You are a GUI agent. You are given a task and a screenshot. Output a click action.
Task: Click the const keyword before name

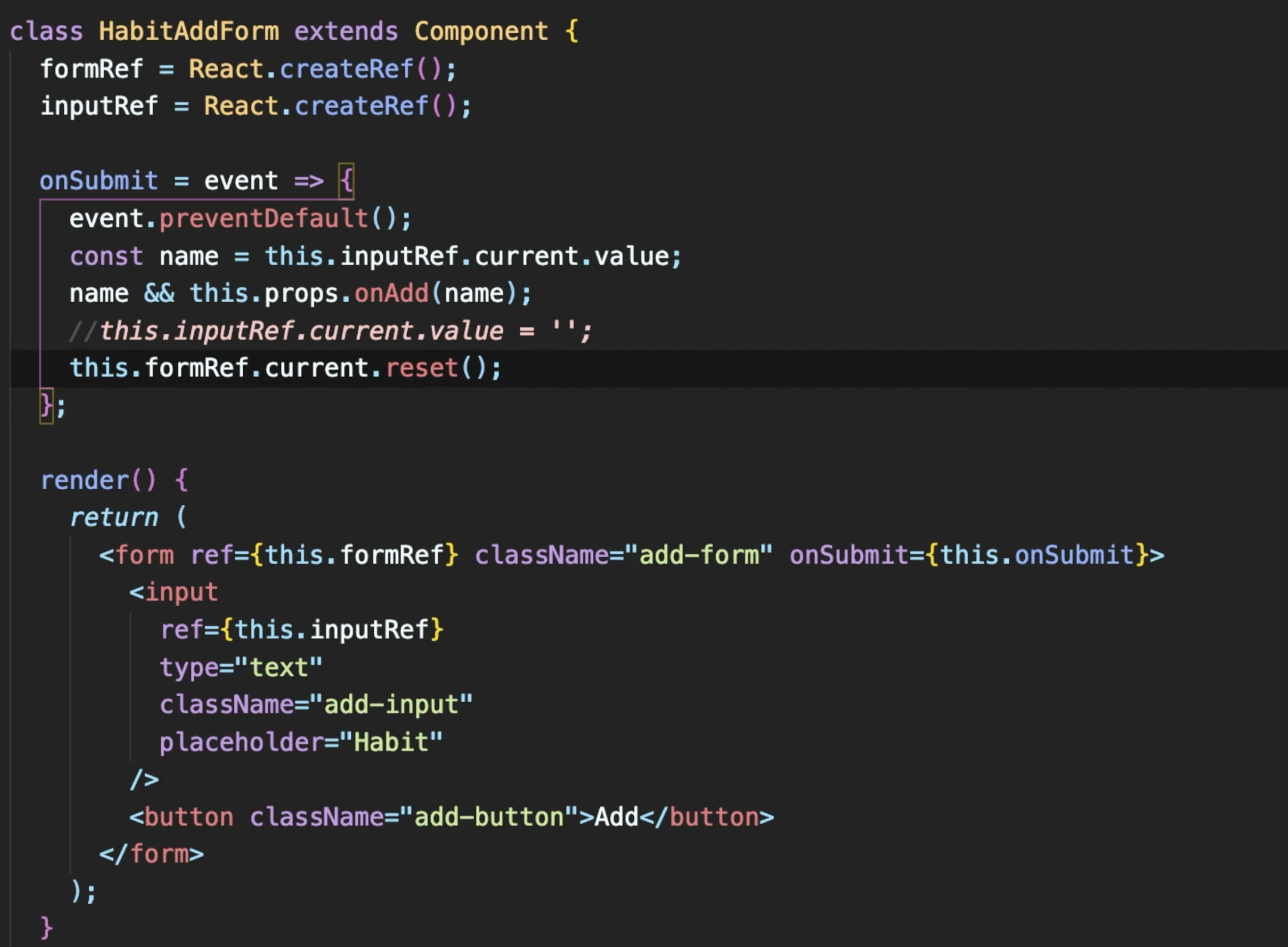tap(106, 257)
